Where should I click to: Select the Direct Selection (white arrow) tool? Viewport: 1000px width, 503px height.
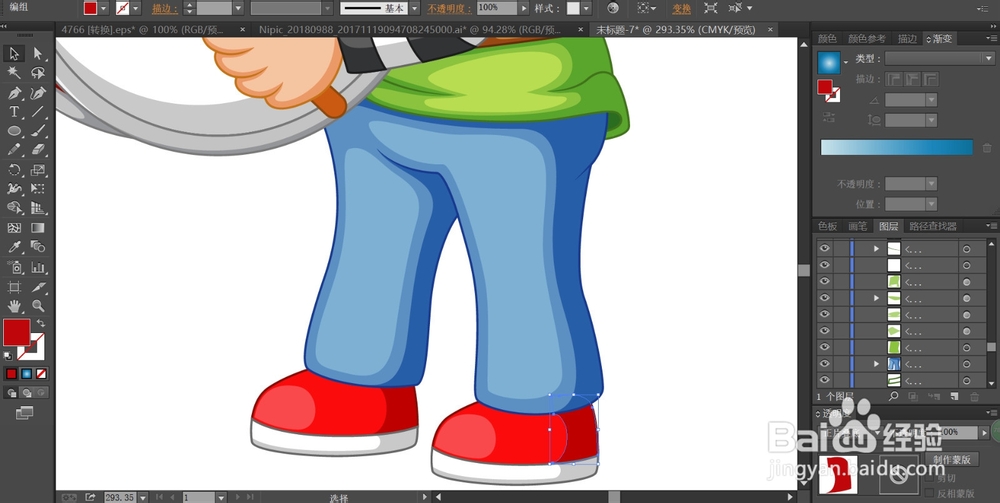point(38,54)
